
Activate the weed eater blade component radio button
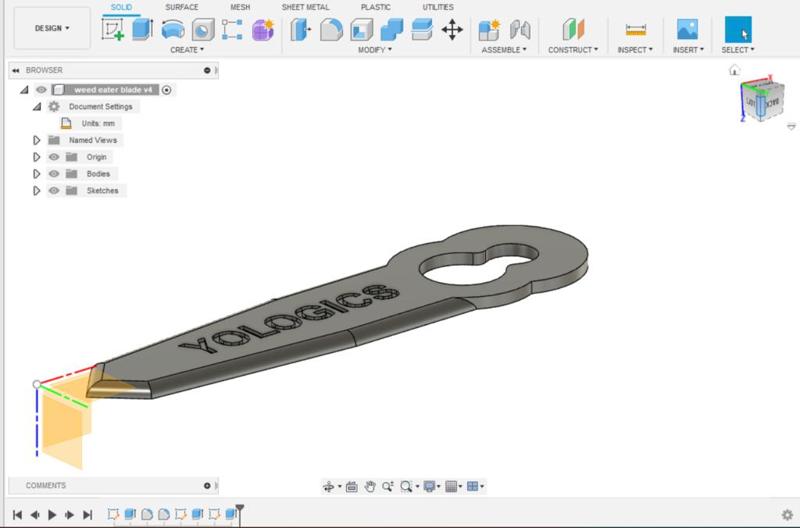(x=166, y=90)
